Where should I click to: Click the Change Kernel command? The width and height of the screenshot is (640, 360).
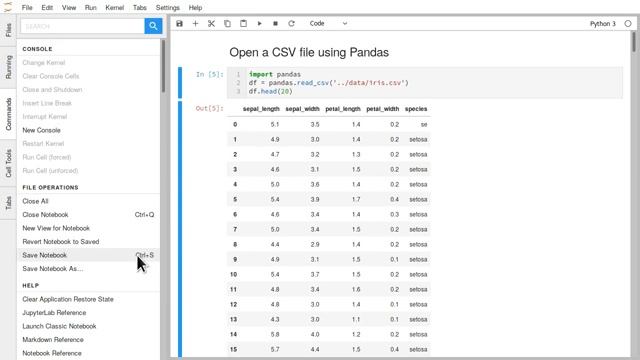tap(88, 62)
